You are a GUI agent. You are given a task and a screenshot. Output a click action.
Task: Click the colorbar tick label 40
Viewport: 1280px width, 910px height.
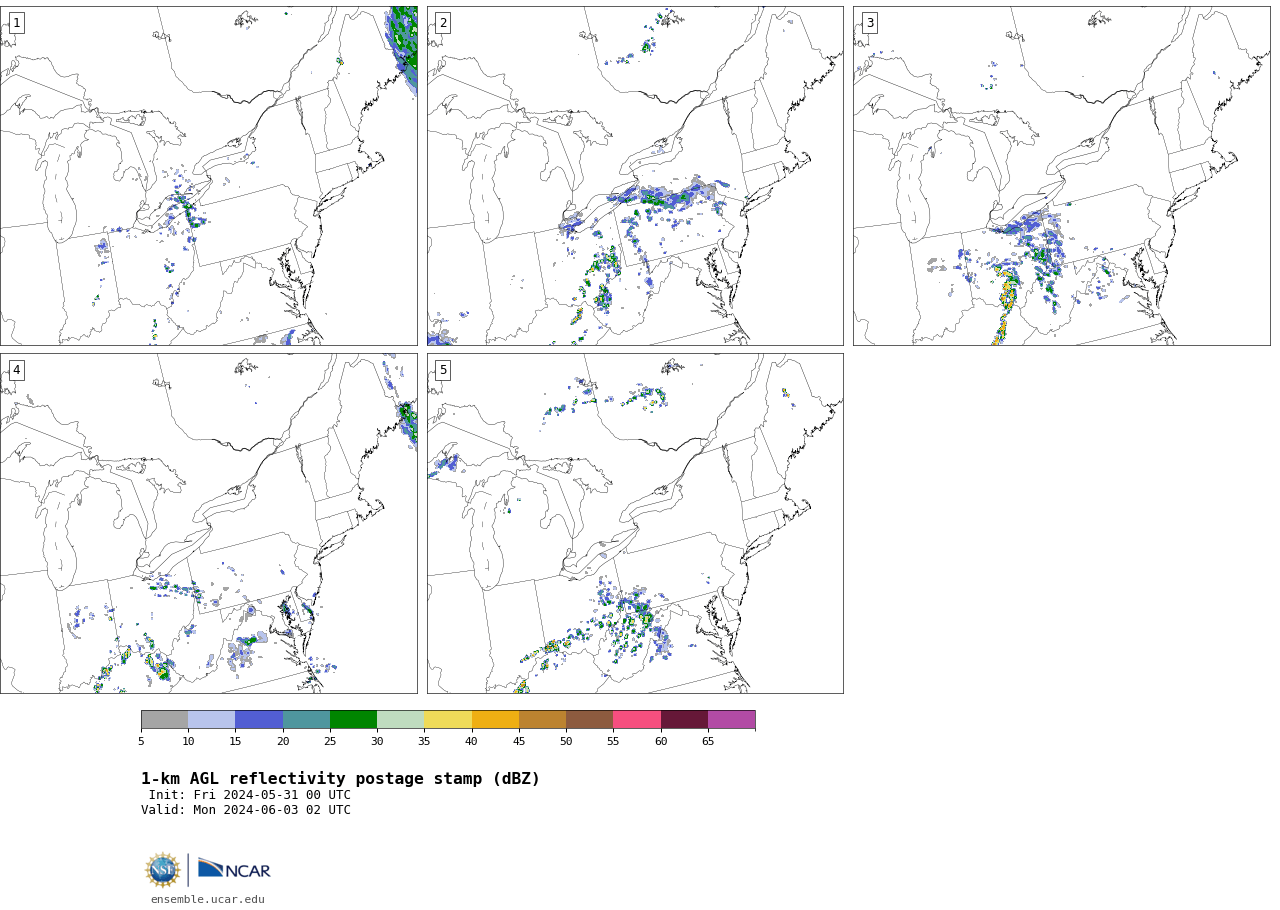pos(471,741)
